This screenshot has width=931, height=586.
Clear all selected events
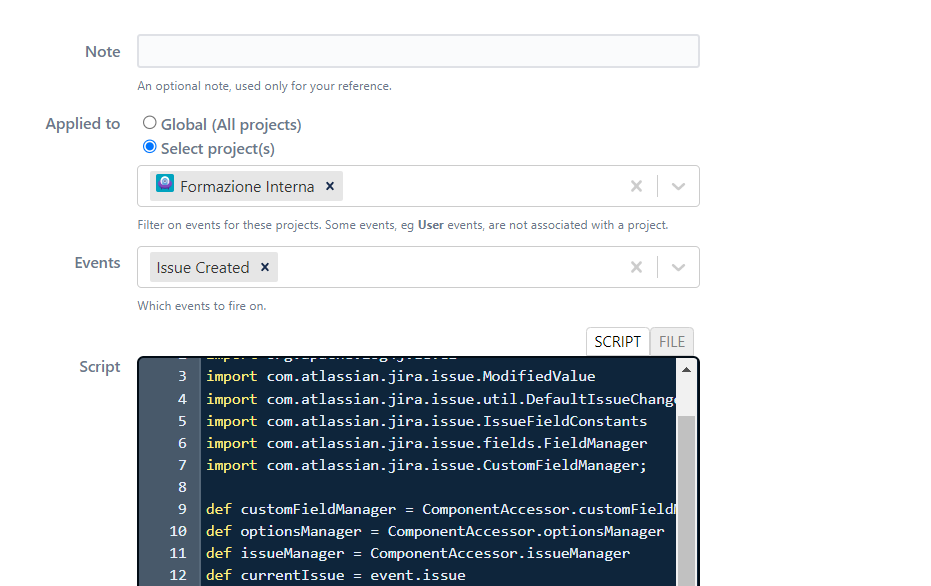[636, 267]
